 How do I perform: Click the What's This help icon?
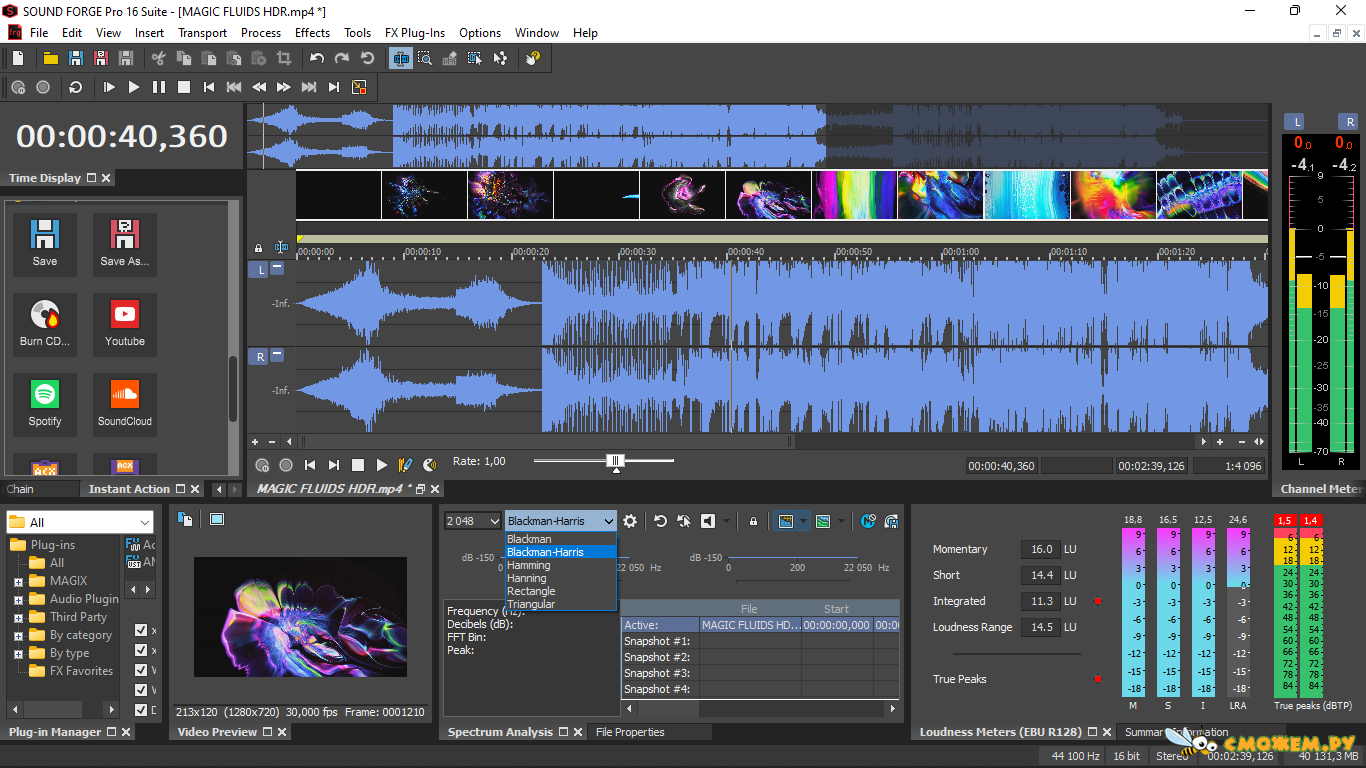click(x=533, y=59)
